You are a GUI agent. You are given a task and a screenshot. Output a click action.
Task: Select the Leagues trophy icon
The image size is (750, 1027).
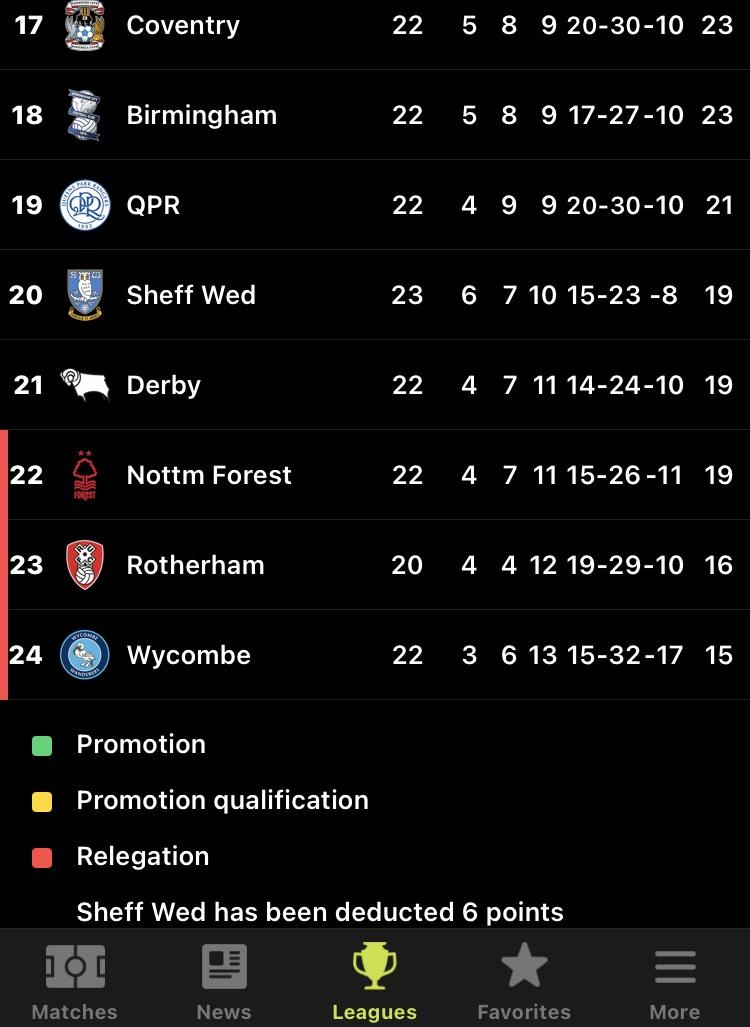click(375, 965)
